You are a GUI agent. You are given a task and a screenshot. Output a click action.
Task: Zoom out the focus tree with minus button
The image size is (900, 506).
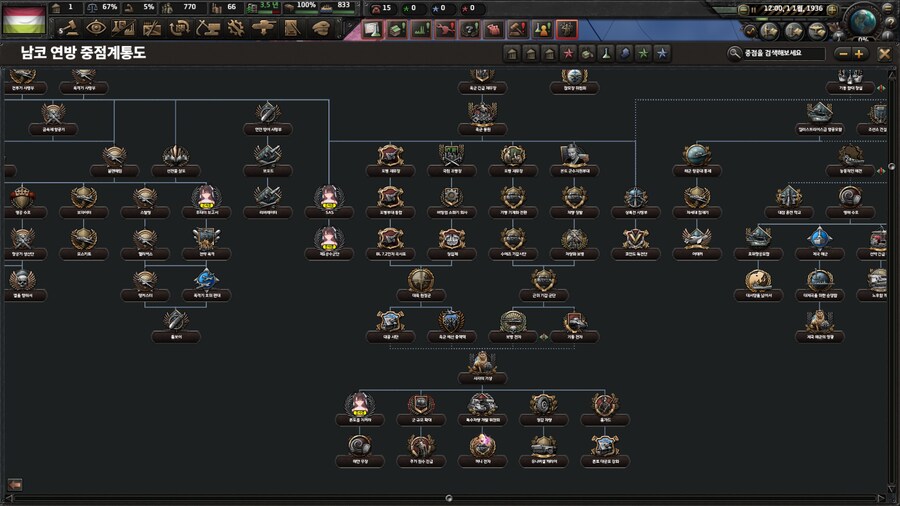pos(843,53)
